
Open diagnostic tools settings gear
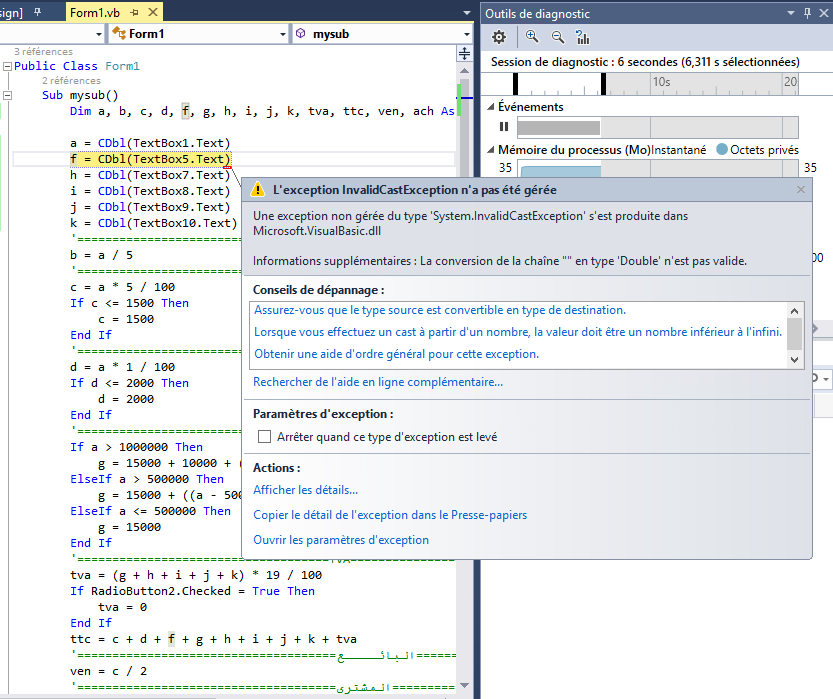point(499,37)
